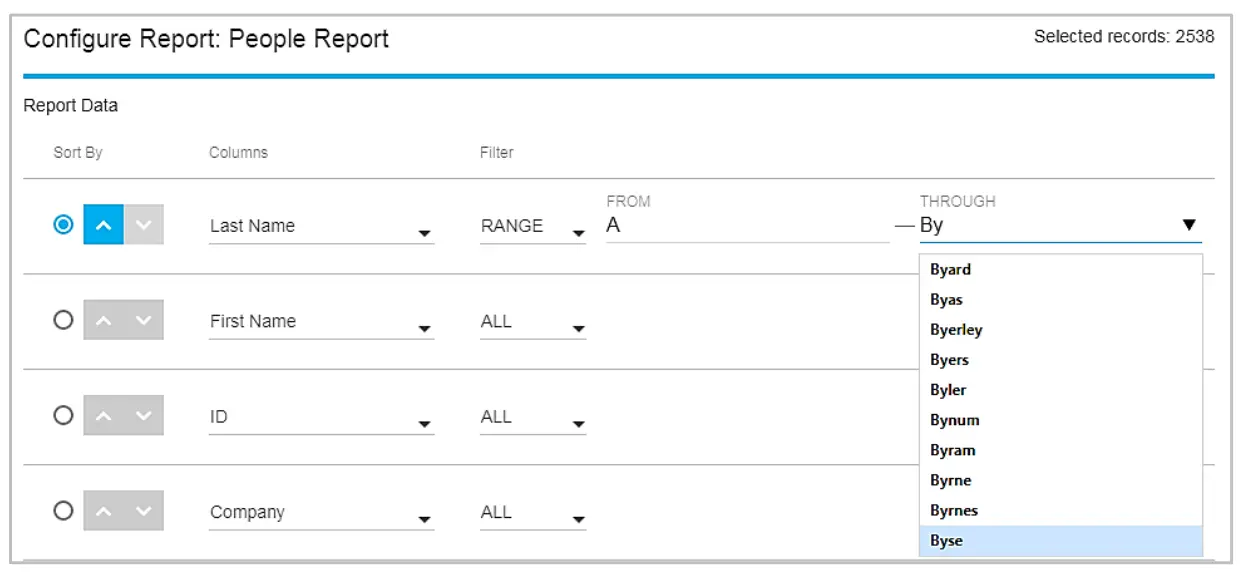The height and width of the screenshot is (572, 1242).
Task: Select Byrne in the dropdown list
Action: coord(1061,480)
